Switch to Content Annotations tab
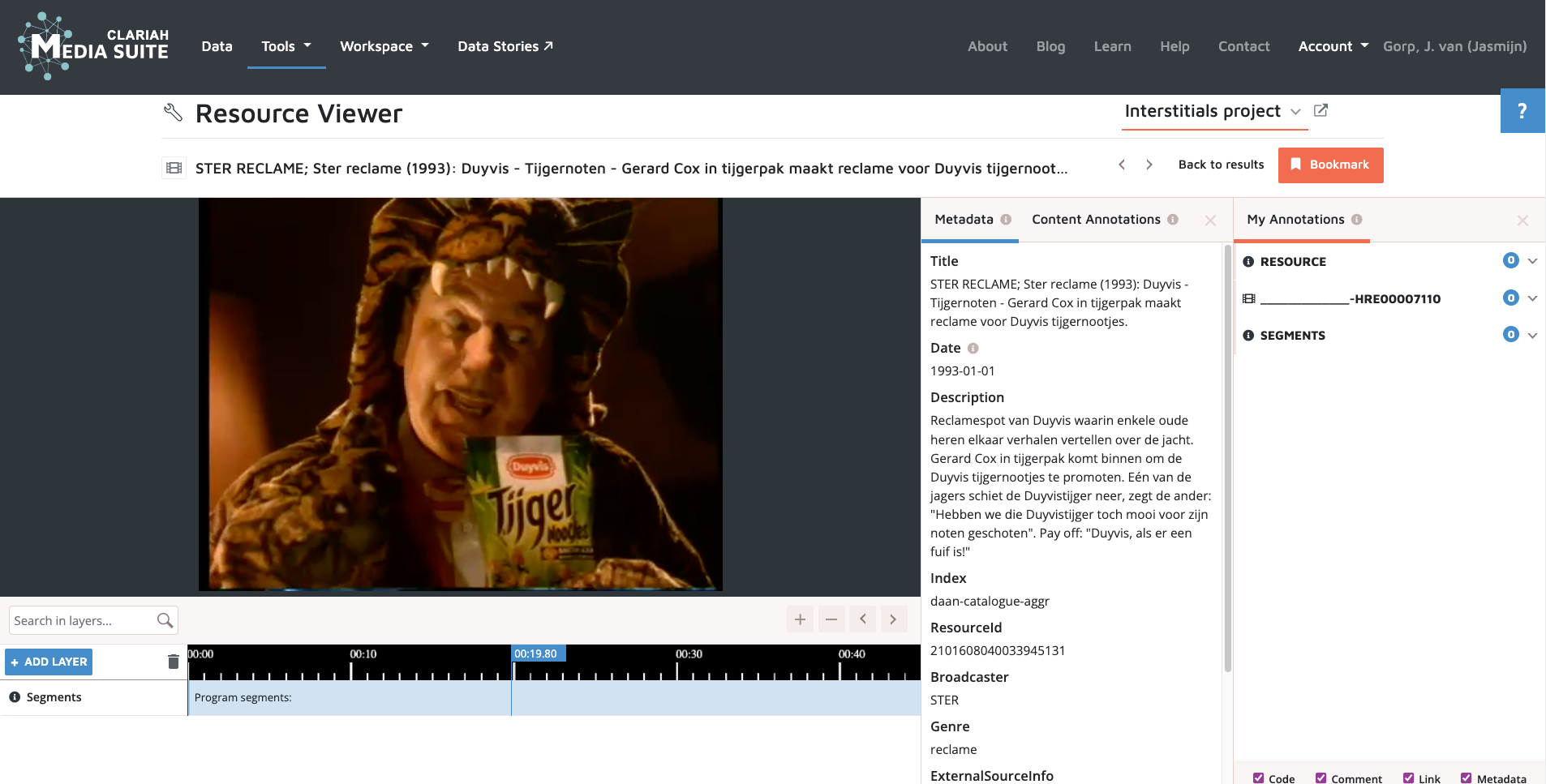The image size is (1546, 784). [x=1096, y=220]
